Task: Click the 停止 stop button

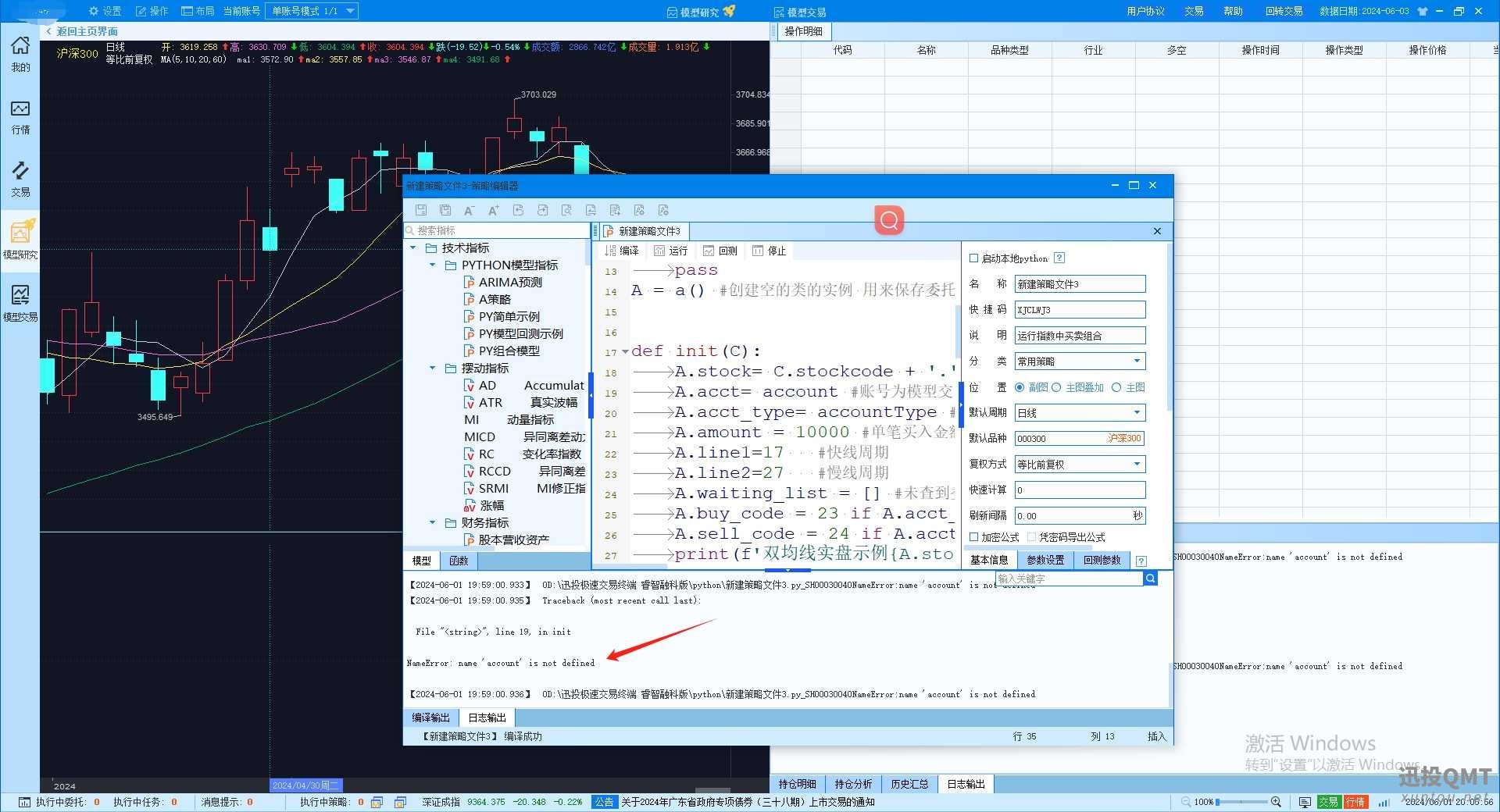Action: tap(769, 251)
